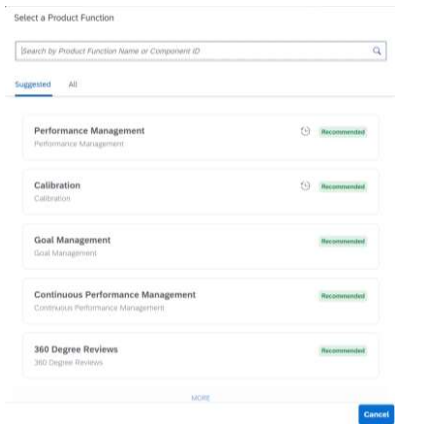Select the 360 Degree Reviews card
This screenshot has height=443, width=437.
tap(201, 356)
